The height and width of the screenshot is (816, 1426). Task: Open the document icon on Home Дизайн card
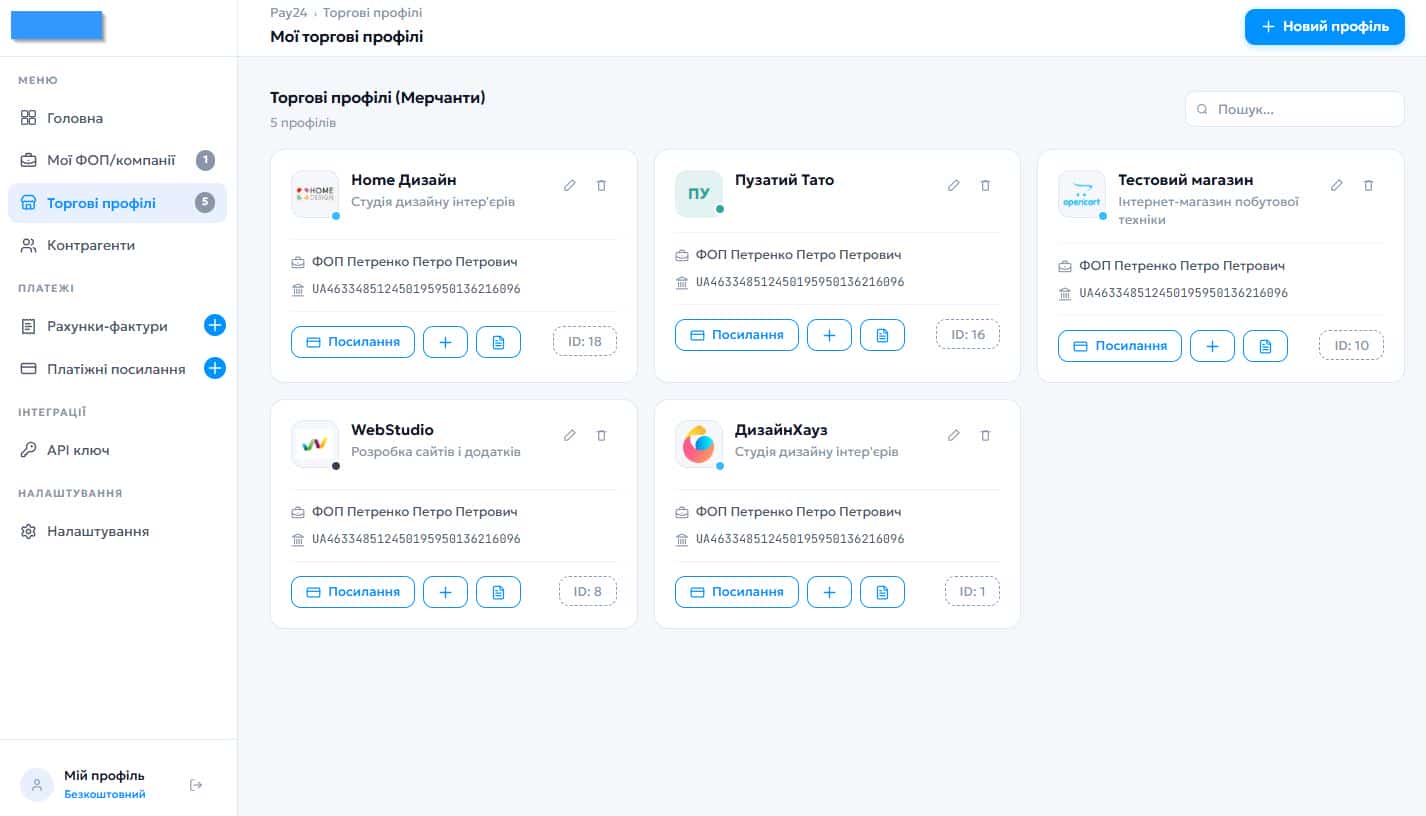[x=499, y=342]
